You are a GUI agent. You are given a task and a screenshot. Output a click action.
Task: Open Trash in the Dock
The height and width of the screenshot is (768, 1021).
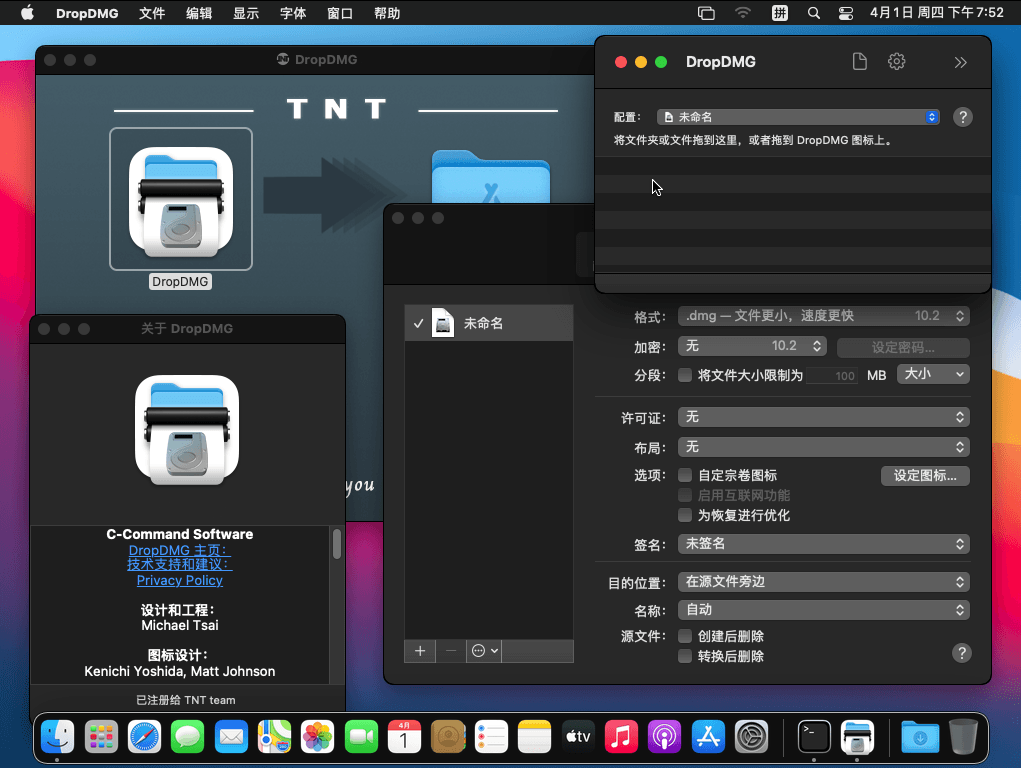[963, 737]
